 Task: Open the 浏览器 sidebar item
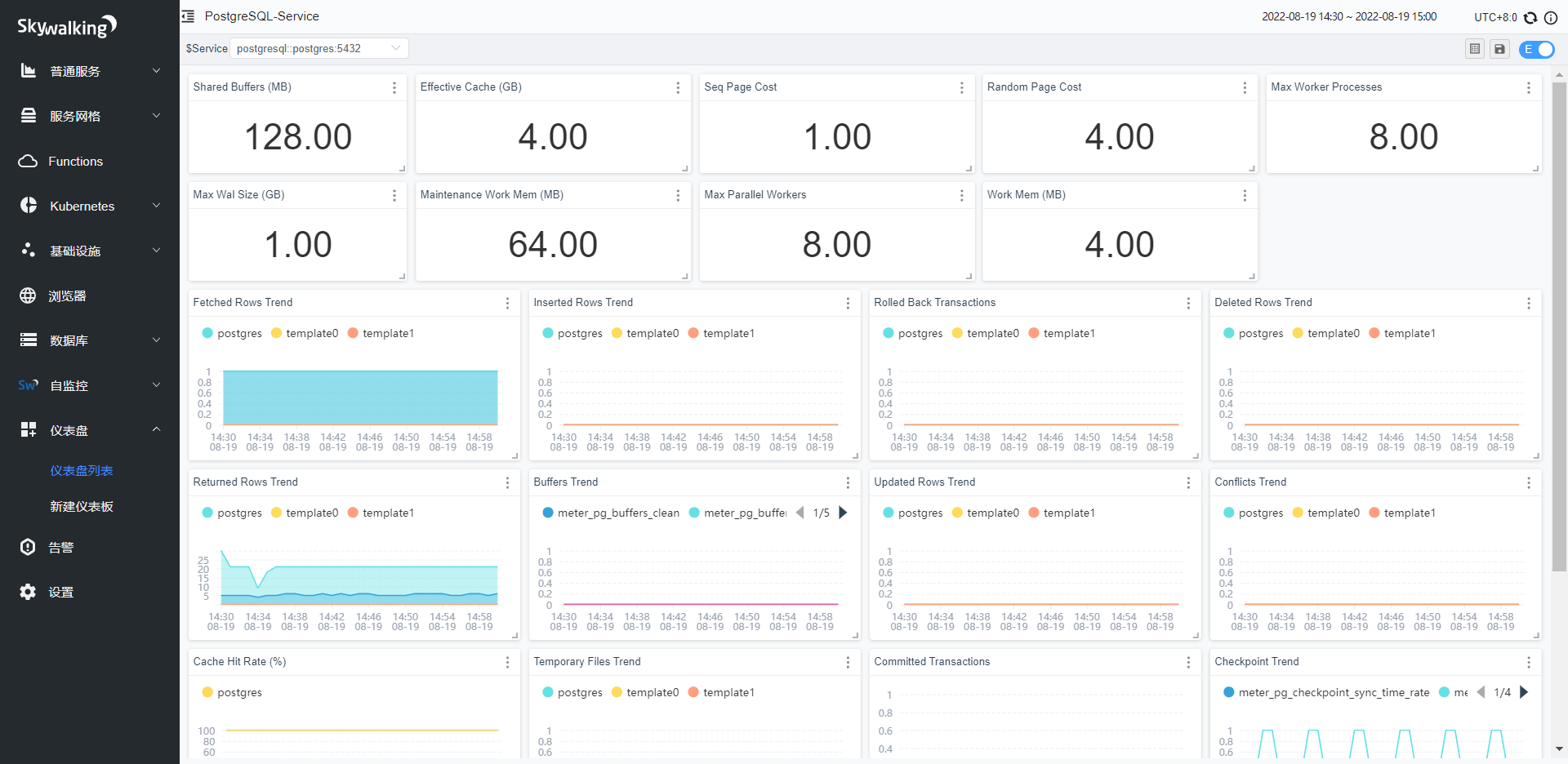pos(90,295)
